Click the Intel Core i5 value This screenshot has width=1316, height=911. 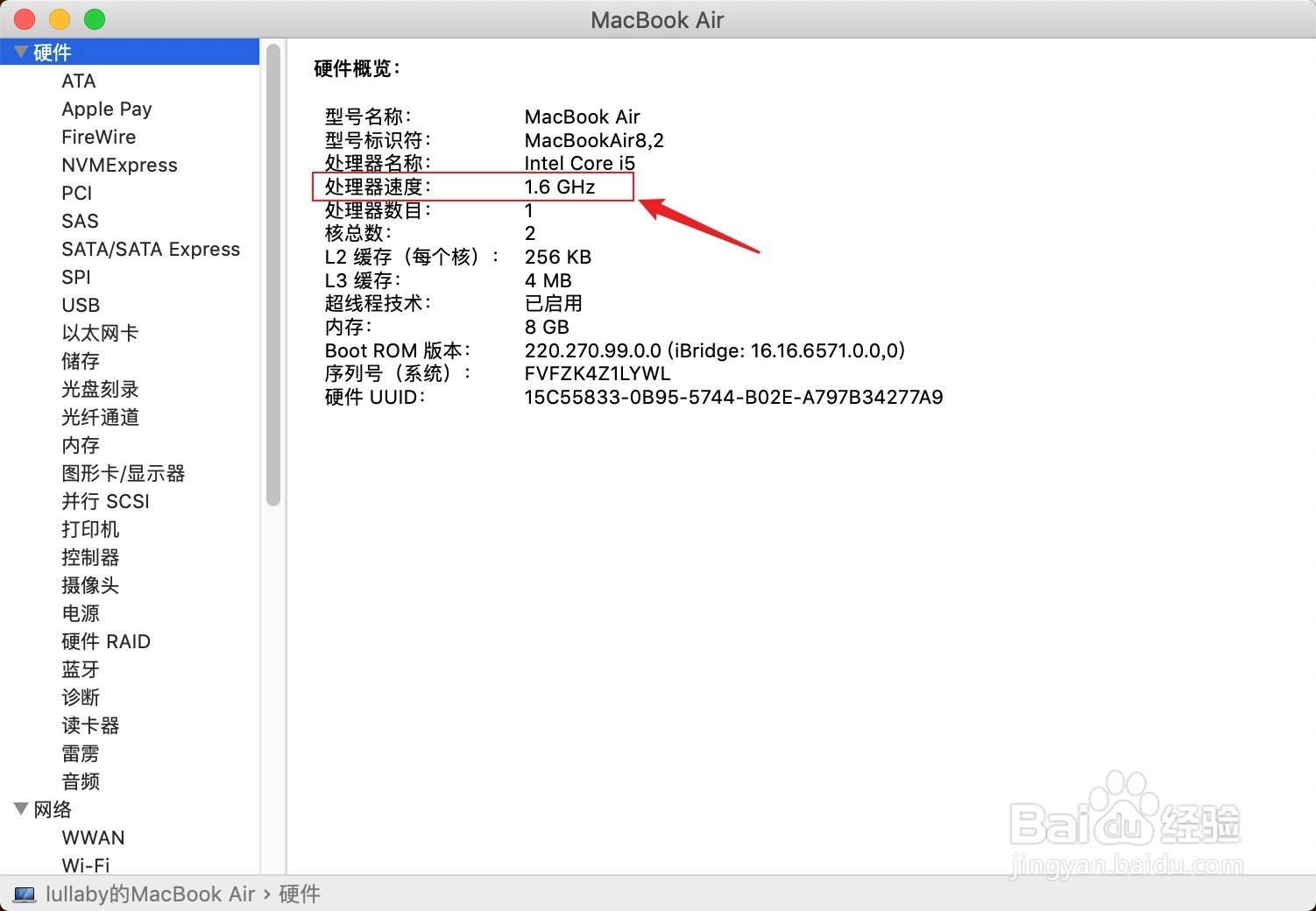coord(579,163)
